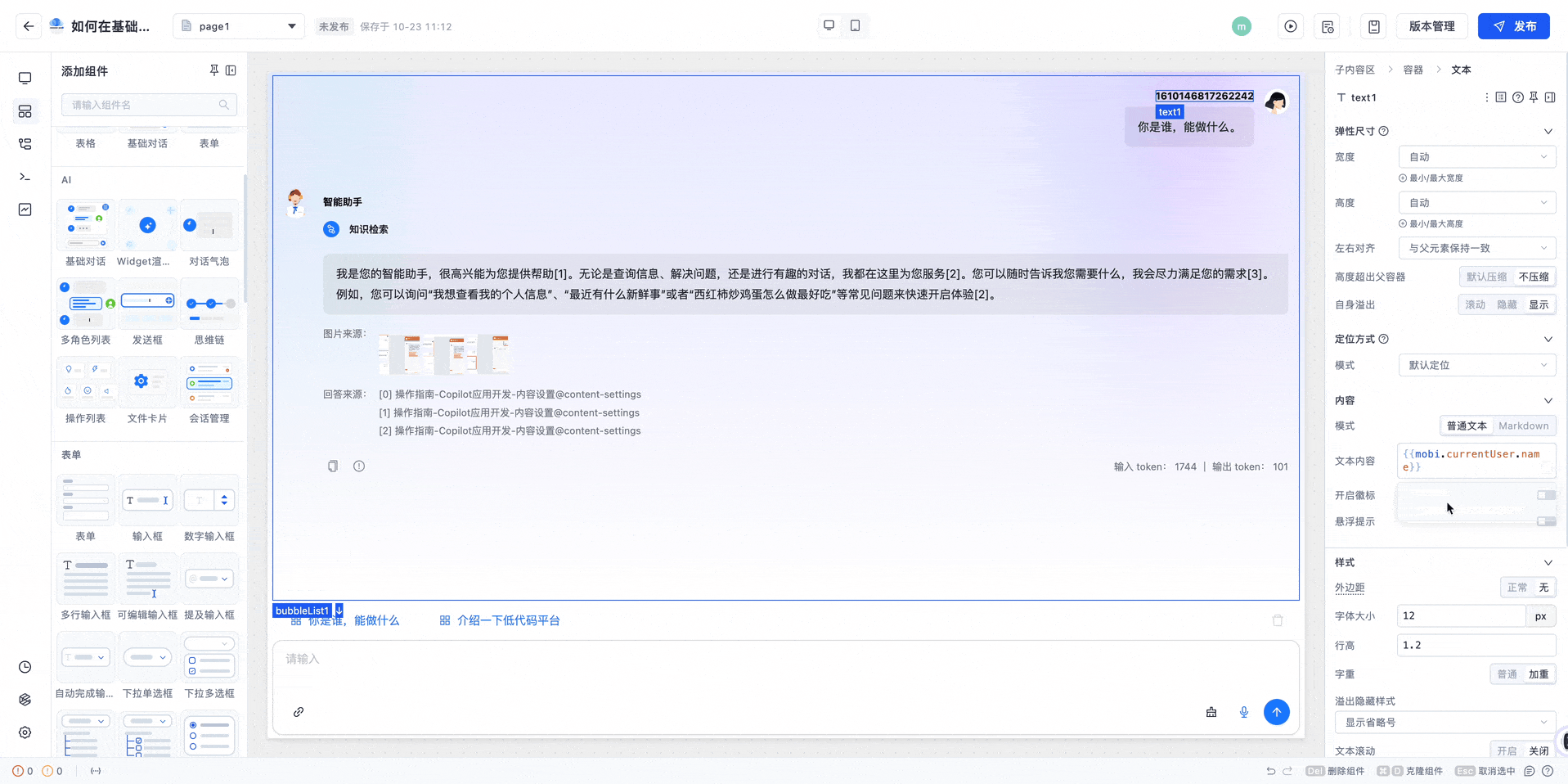Image resolution: width=1568 pixels, height=784 pixels.
Task: Select the components panel icon in left sidebar
Action: [25, 111]
